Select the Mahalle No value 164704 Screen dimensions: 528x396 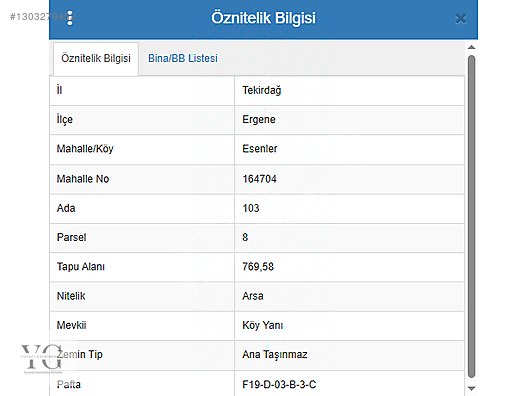coord(259,179)
